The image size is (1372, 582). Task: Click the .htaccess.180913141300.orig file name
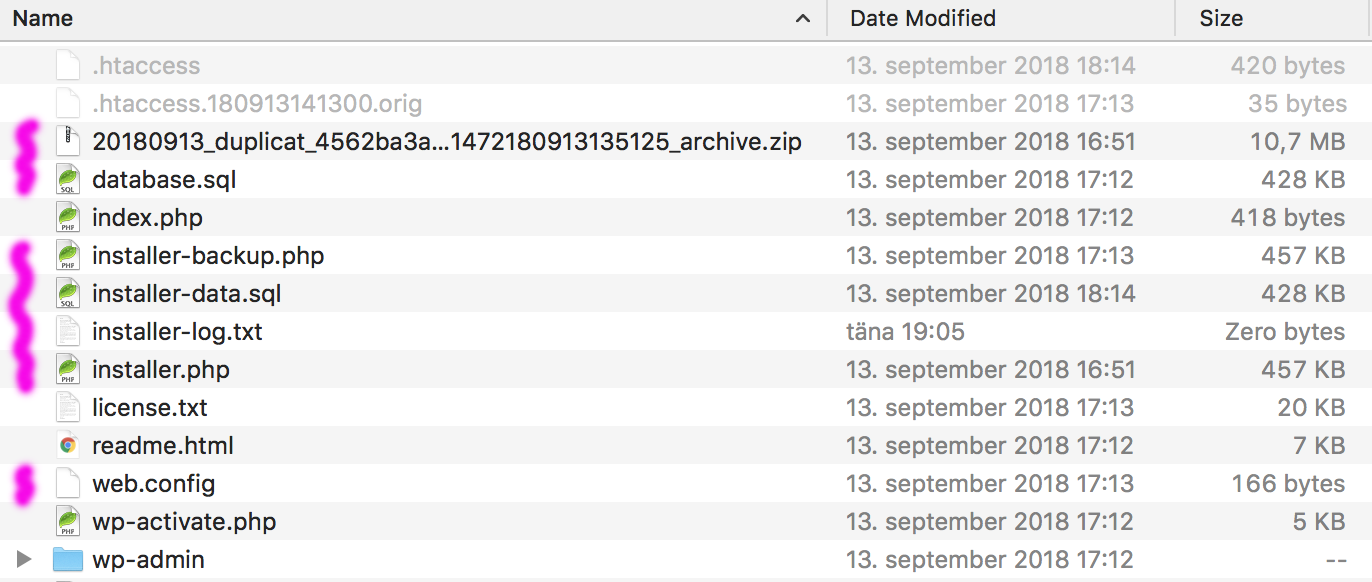257,104
